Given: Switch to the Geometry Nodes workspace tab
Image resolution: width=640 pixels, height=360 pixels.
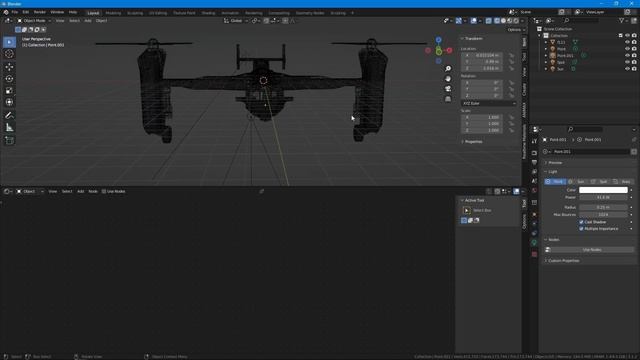Looking at the screenshot, I should (310, 13).
